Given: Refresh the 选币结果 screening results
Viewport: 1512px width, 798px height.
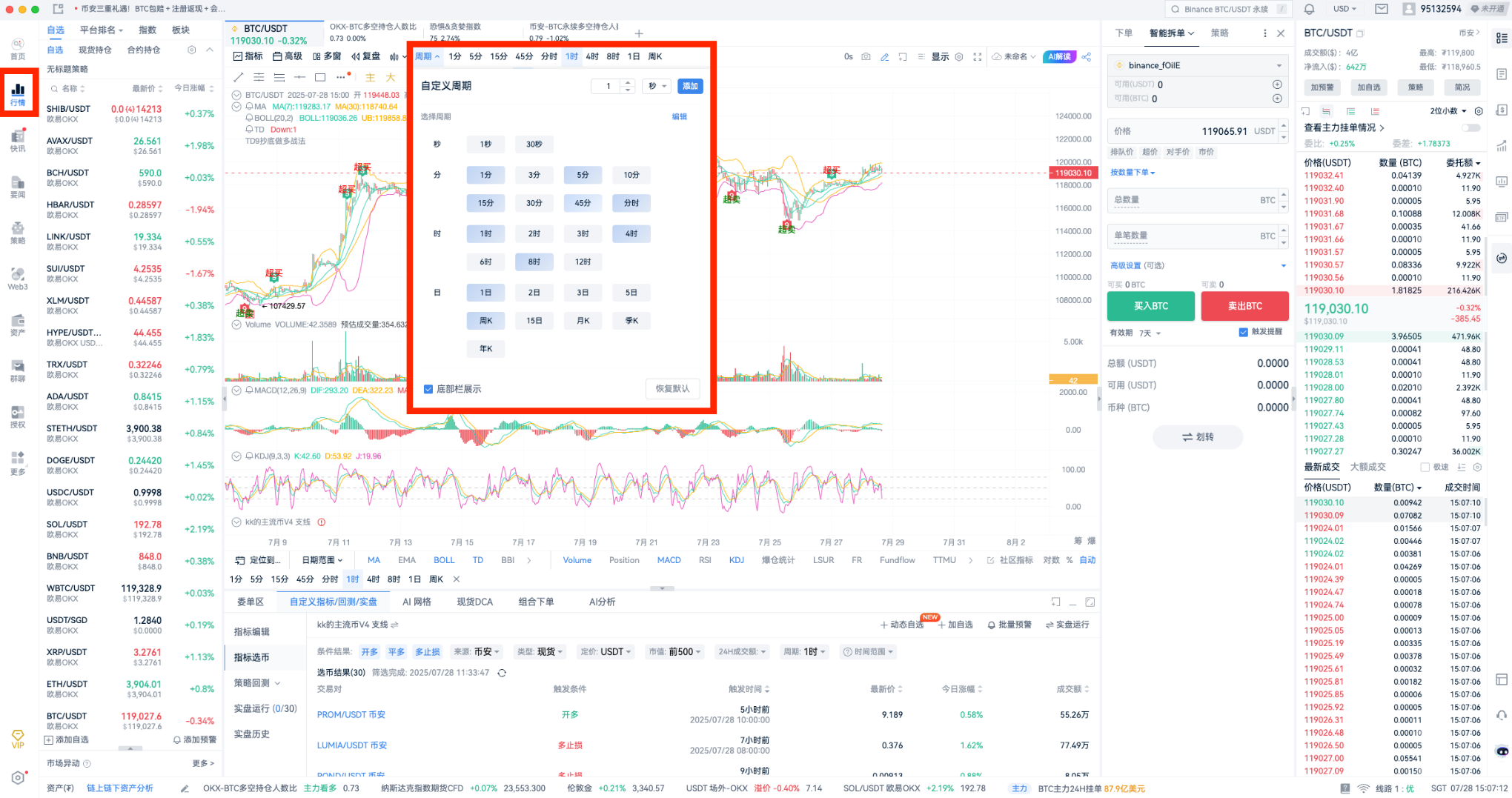Looking at the screenshot, I should tap(502, 673).
